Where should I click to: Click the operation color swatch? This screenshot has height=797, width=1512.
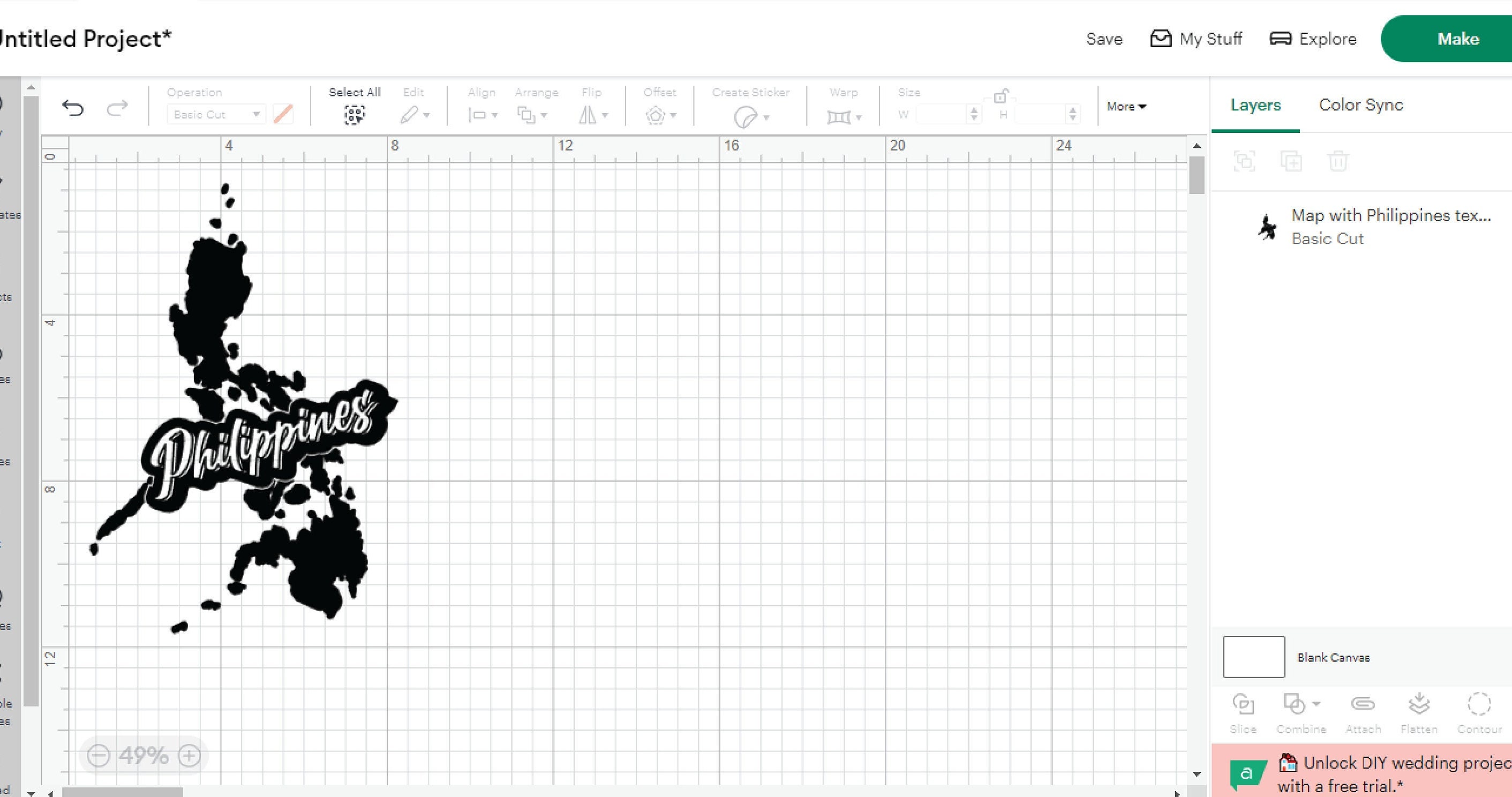click(x=284, y=114)
